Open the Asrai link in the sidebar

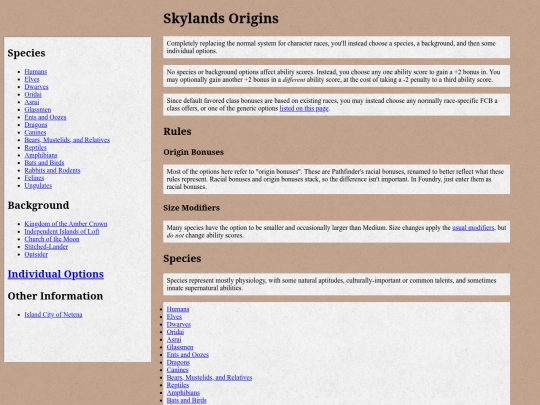click(32, 102)
